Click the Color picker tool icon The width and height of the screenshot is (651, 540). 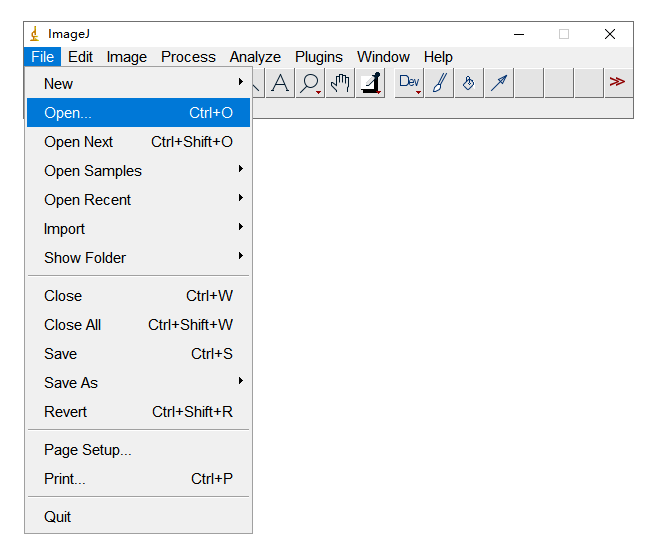[x=371, y=83]
